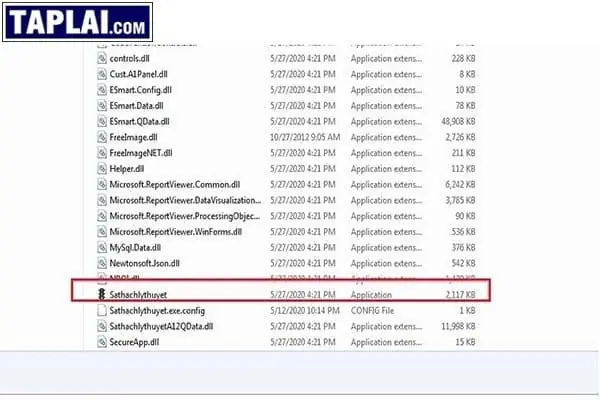Click the Sathachlythuyet traffic light application icon
Screen dimensions: 600x400
point(100,294)
